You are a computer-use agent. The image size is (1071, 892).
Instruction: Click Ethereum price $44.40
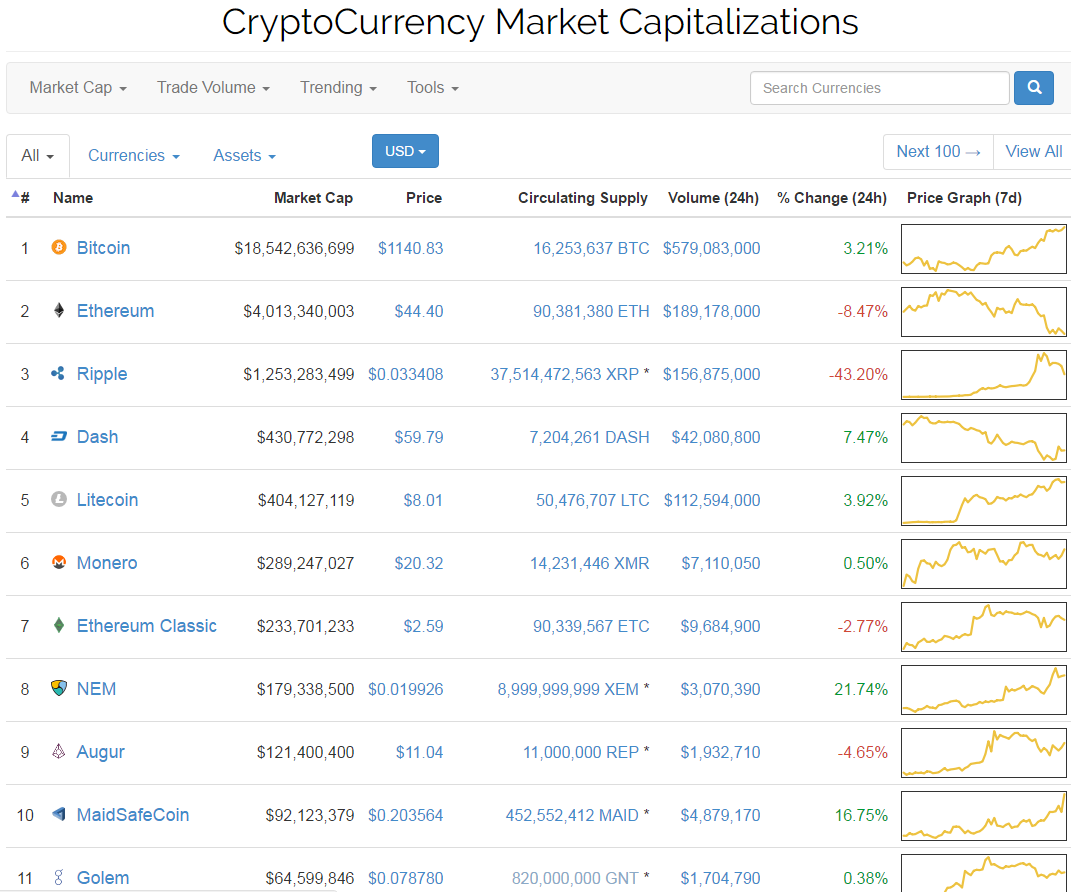419,311
